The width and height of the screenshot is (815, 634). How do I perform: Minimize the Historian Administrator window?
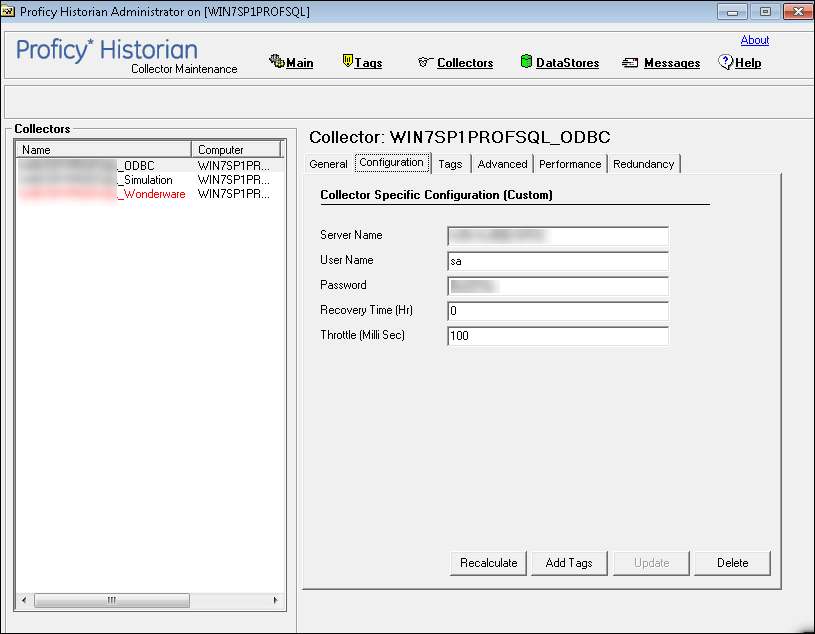pyautogui.click(x=732, y=11)
